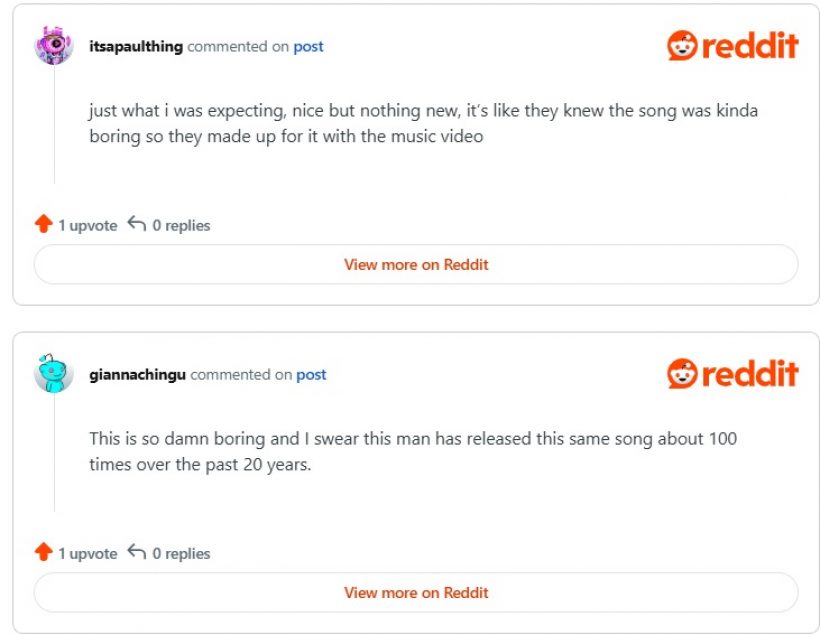Click '0 replies' label on first comment
Image resolution: width=820 pixels, height=635 pixels.
[x=181, y=225]
